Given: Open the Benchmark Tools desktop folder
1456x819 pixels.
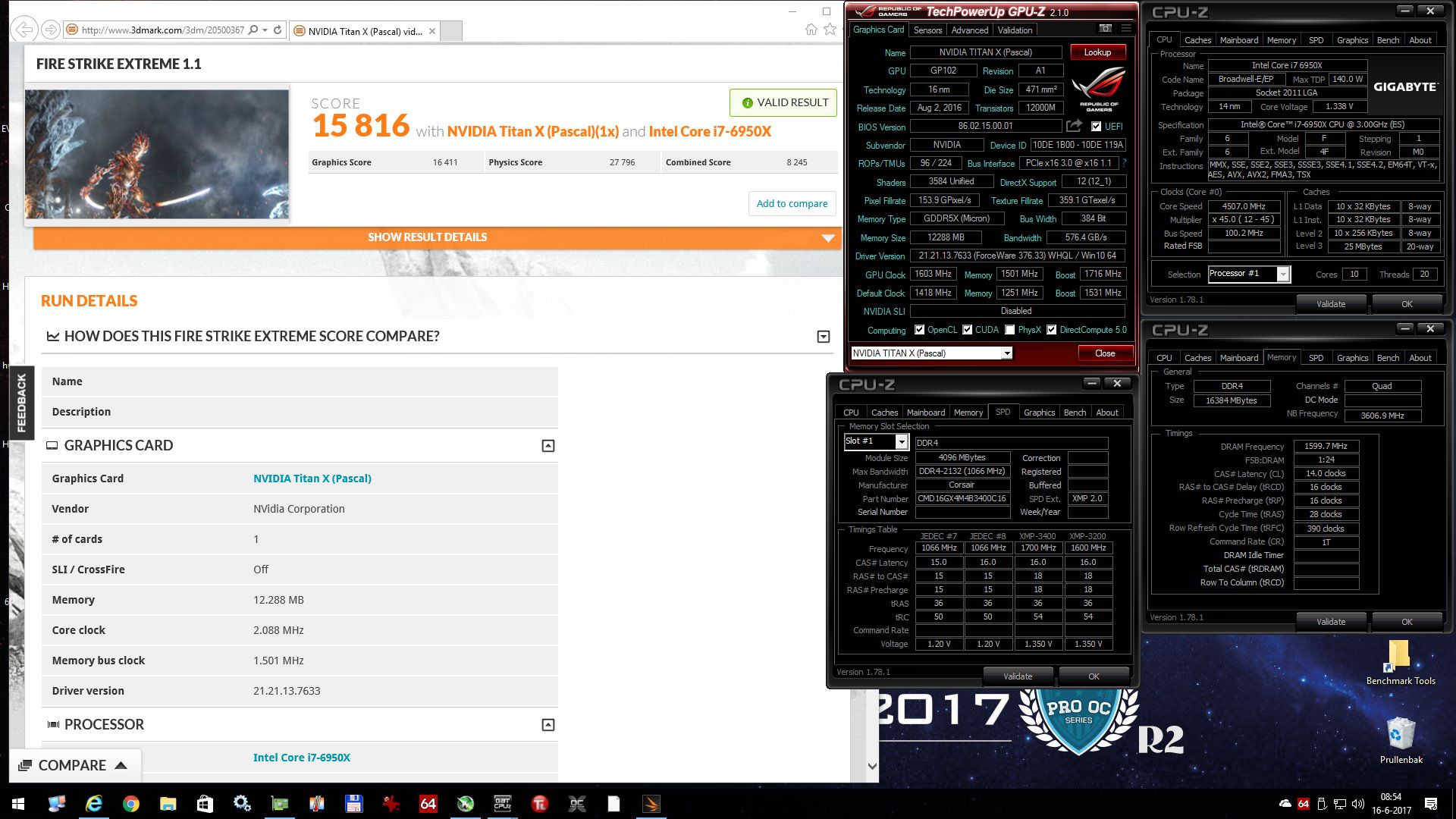Looking at the screenshot, I should [x=1400, y=663].
